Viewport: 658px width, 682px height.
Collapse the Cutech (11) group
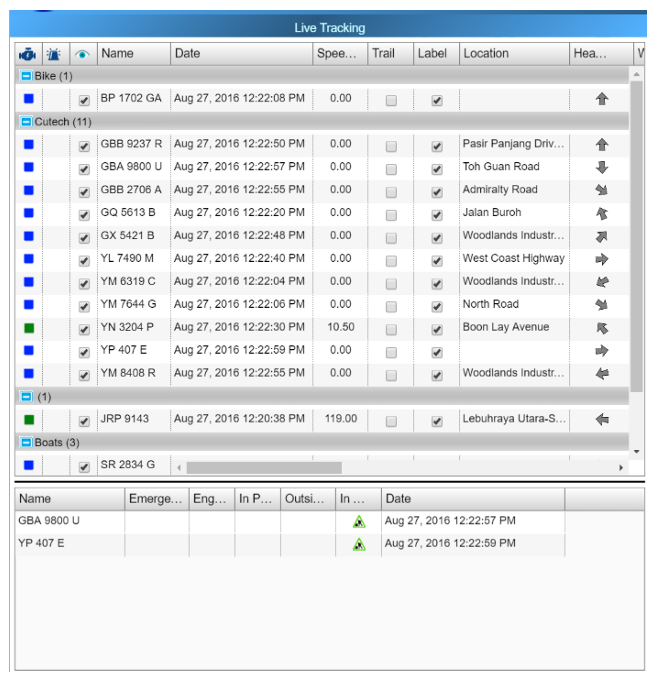click(27, 121)
